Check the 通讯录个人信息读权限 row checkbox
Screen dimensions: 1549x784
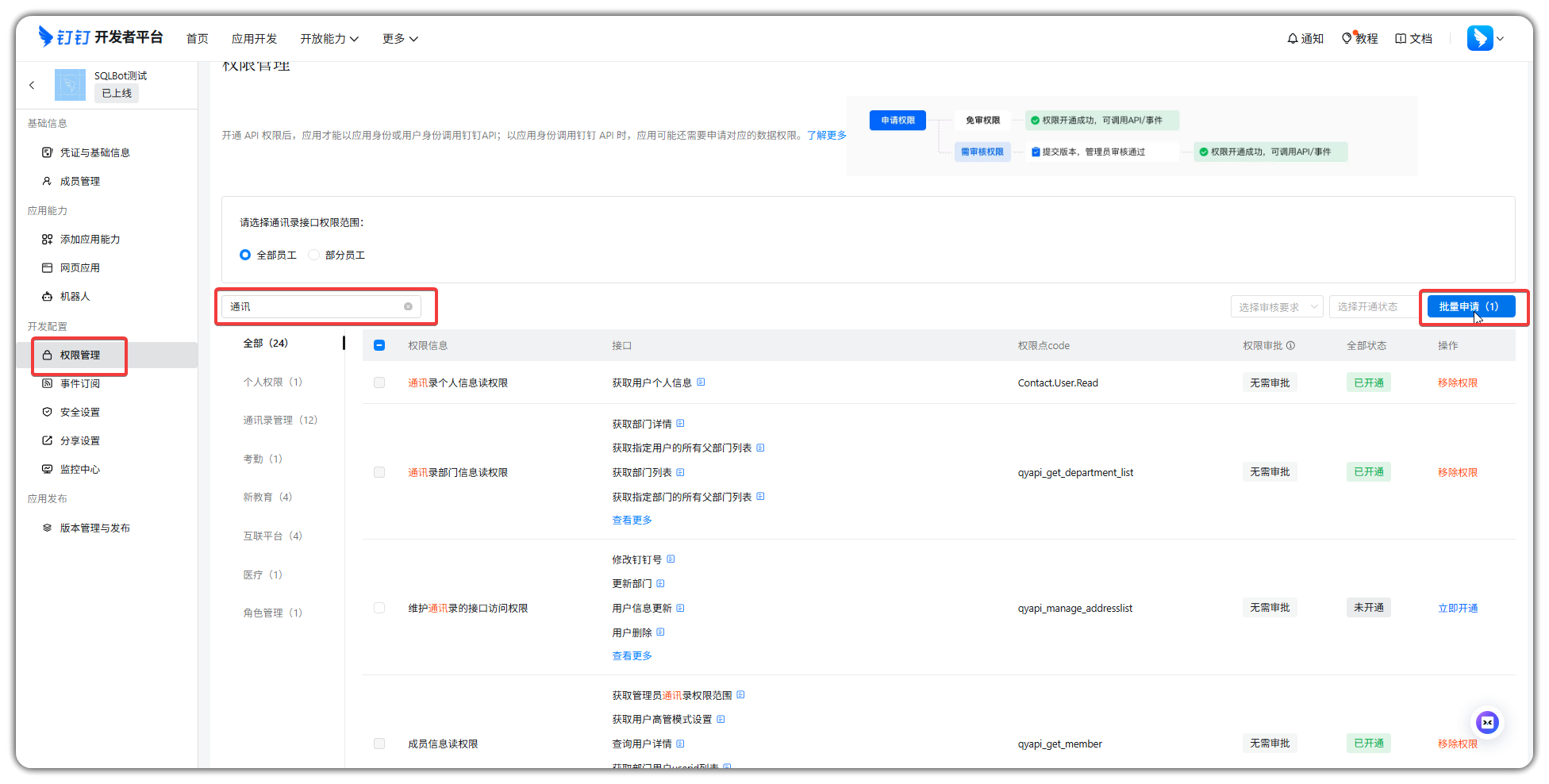click(379, 382)
